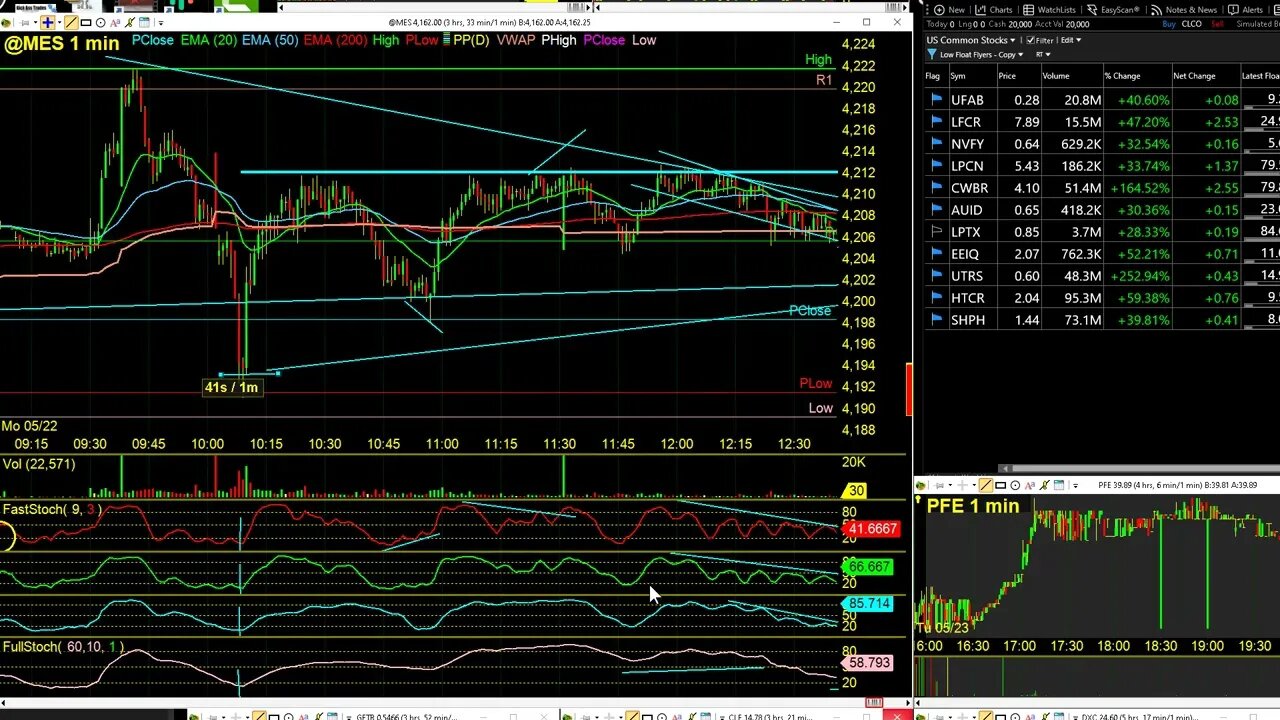Open indicators tool in MES chart toolbar
The height and width of the screenshot is (720, 1280).
[130, 22]
